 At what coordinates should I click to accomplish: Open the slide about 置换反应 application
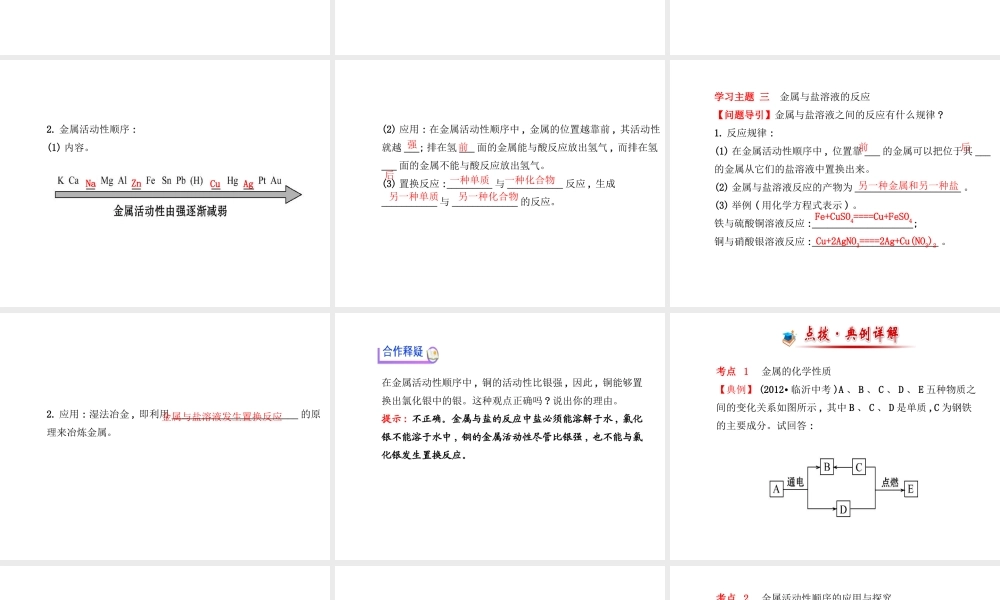499,183
